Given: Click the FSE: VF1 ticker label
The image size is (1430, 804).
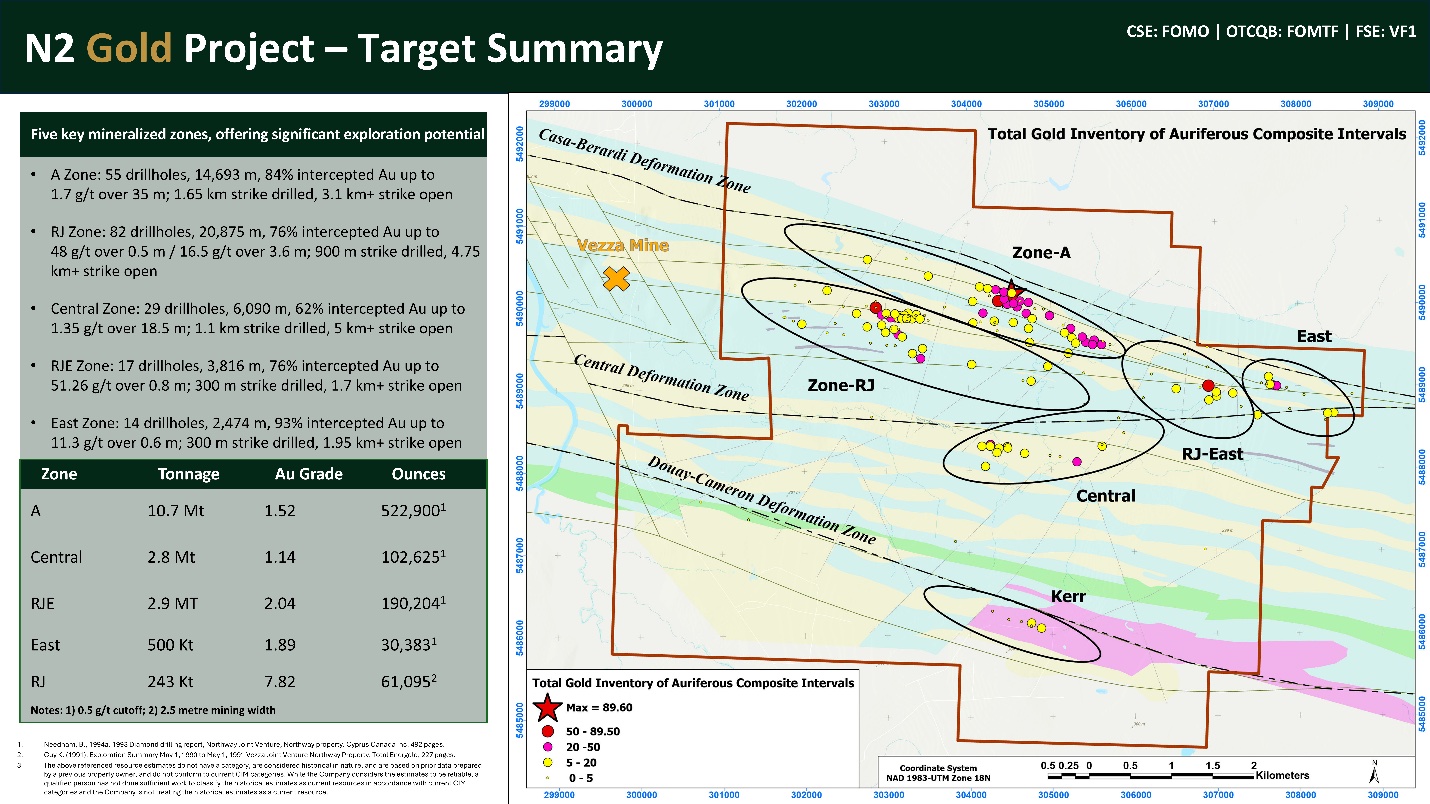Looking at the screenshot, I should 1384,31.
